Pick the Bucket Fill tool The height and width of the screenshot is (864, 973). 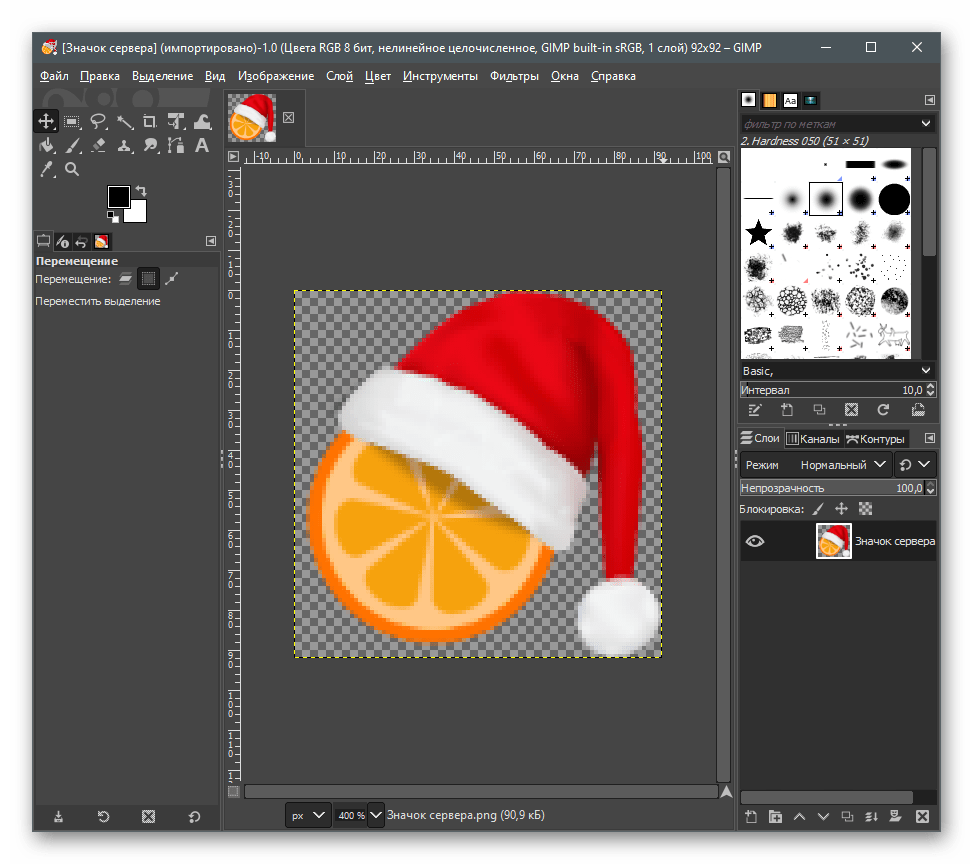coord(46,146)
